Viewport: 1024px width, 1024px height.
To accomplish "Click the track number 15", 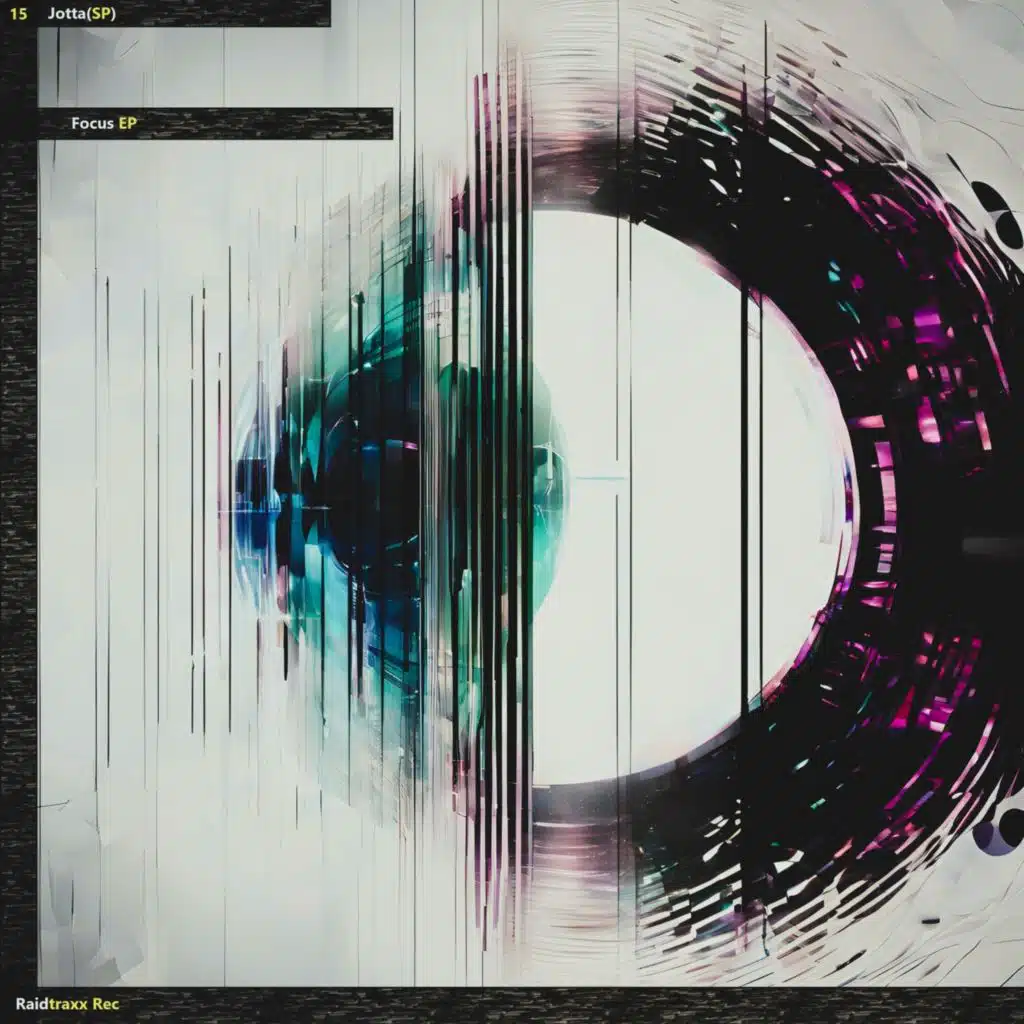I will [x=18, y=14].
